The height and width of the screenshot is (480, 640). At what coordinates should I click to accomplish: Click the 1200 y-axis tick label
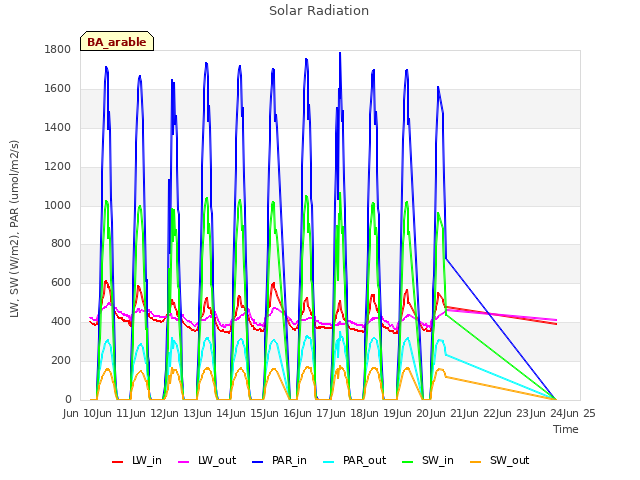58,167
